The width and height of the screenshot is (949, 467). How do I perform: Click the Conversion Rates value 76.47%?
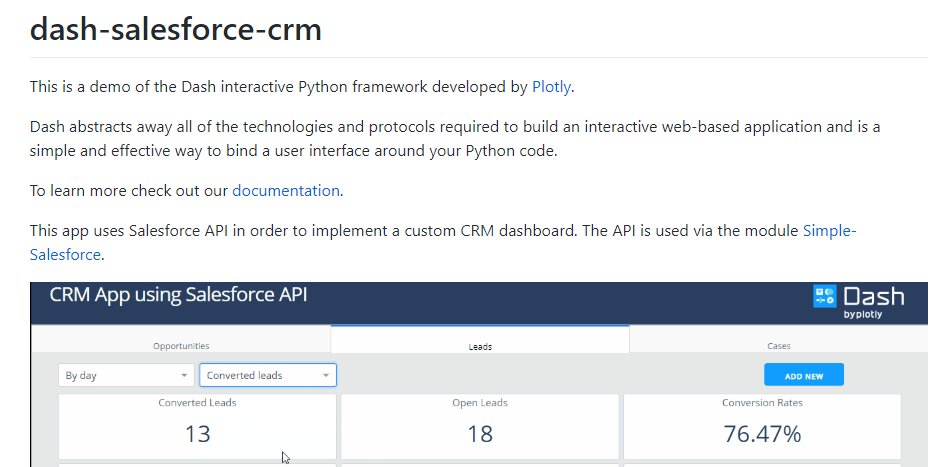pyautogui.click(x=762, y=434)
